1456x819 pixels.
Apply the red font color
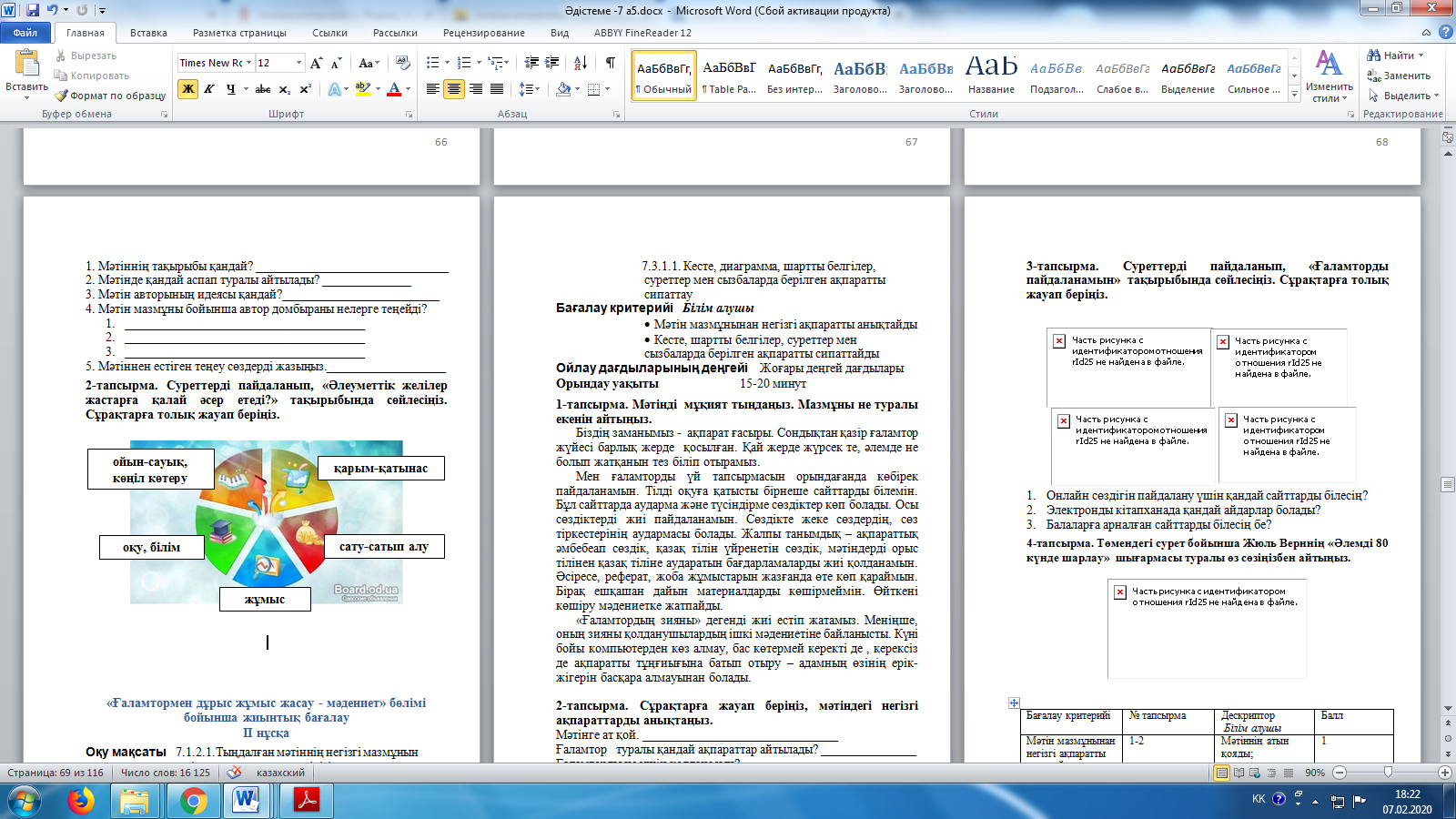[x=394, y=89]
